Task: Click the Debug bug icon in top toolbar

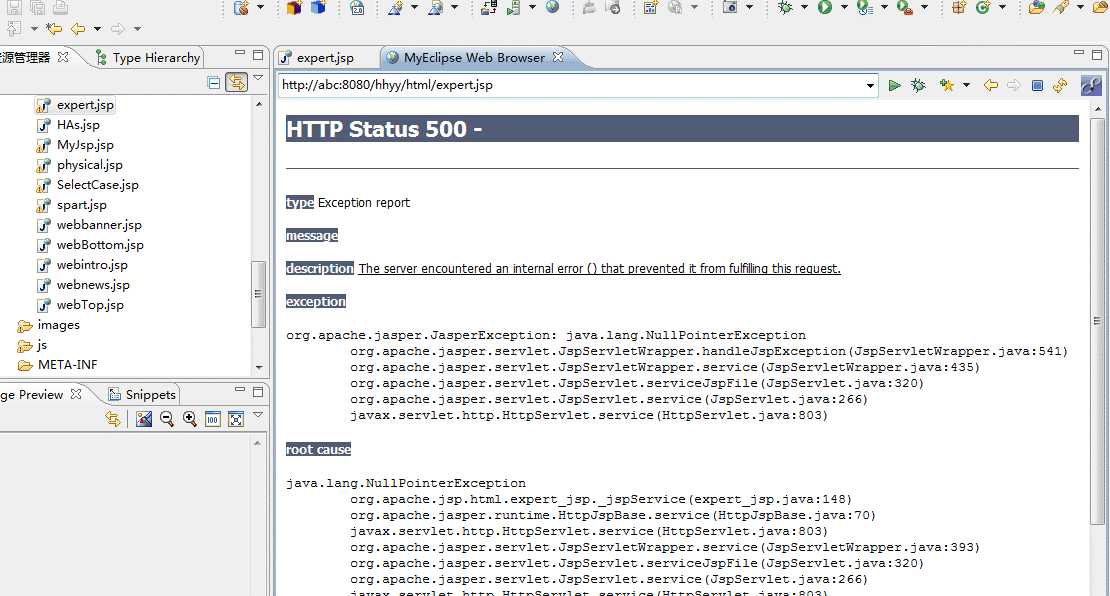Action: [785, 8]
